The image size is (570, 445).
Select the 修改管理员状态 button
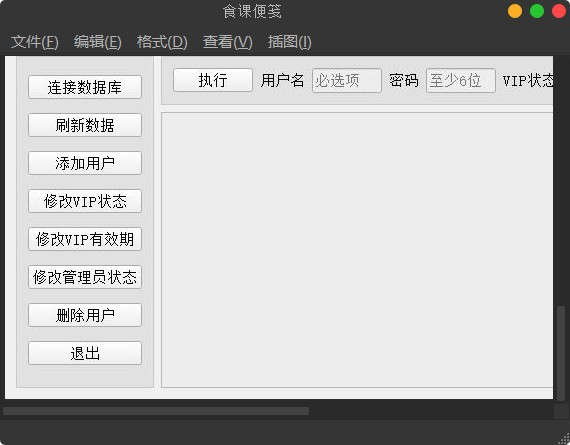pyautogui.click(x=85, y=277)
